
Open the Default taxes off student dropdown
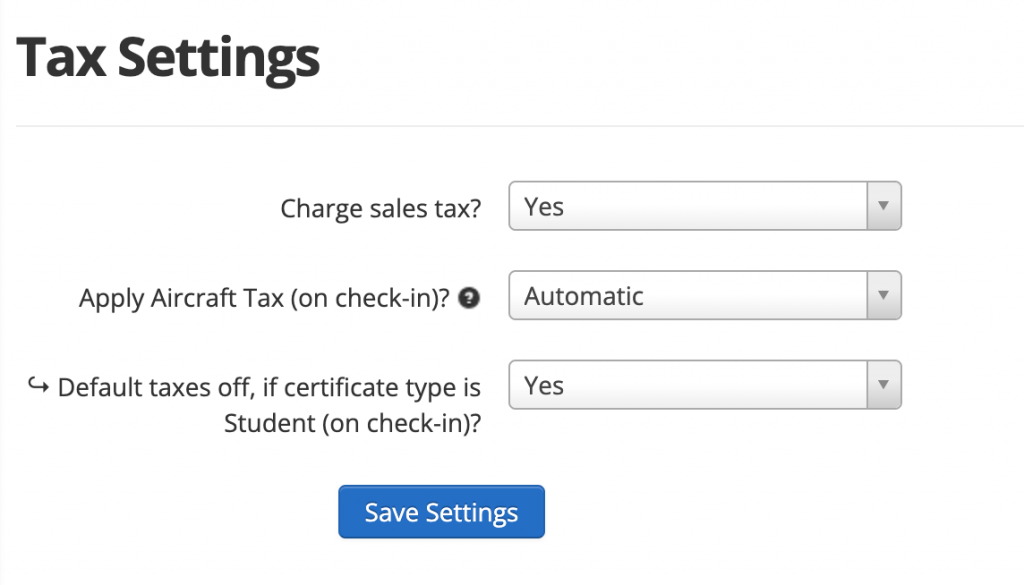pos(704,385)
